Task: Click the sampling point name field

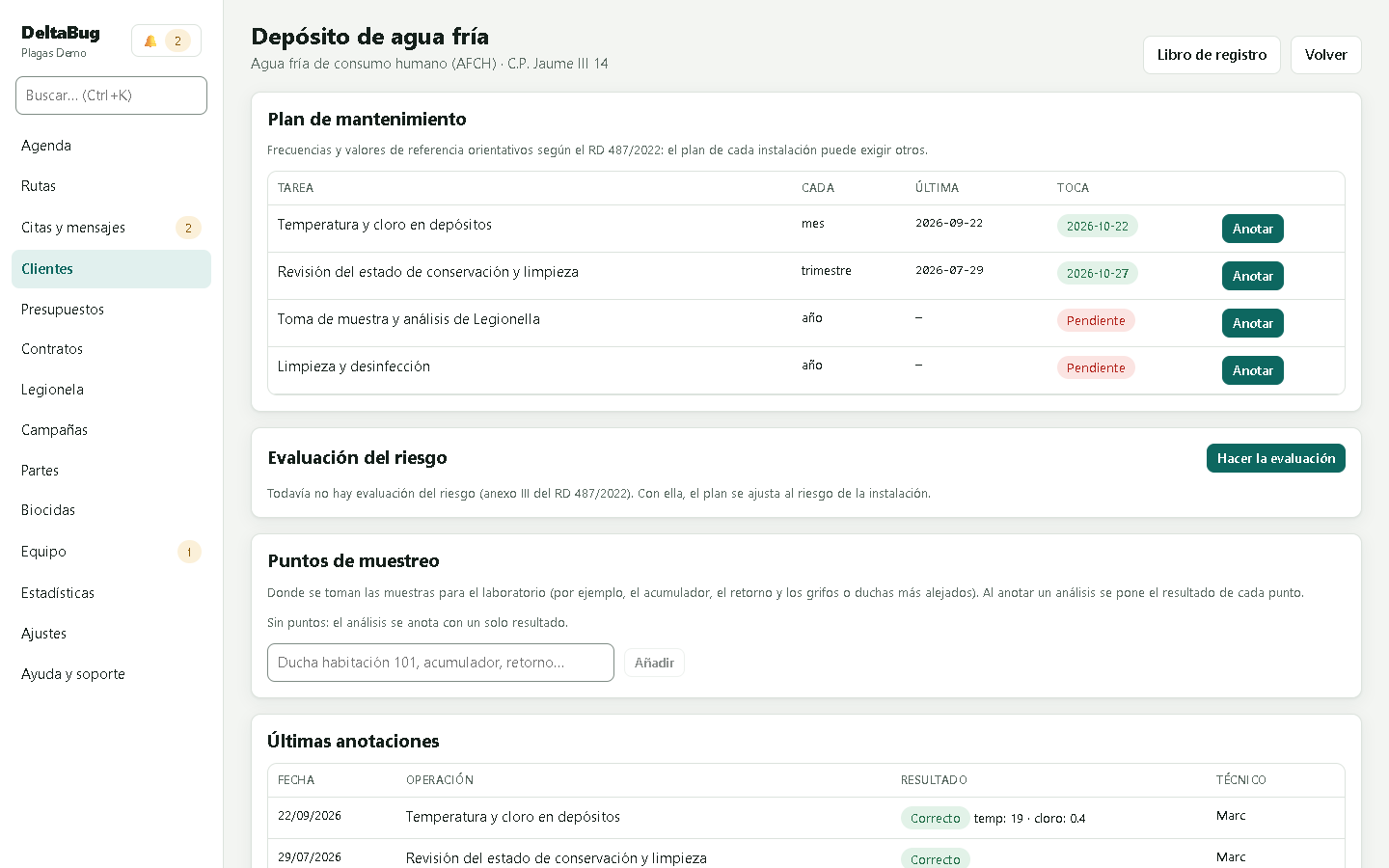Action: click(x=441, y=663)
